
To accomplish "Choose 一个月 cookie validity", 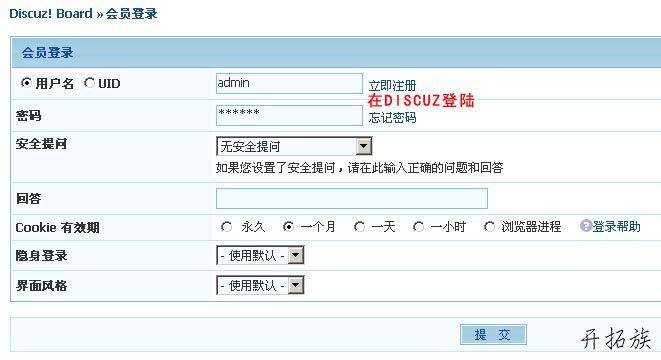I will pos(288,227).
